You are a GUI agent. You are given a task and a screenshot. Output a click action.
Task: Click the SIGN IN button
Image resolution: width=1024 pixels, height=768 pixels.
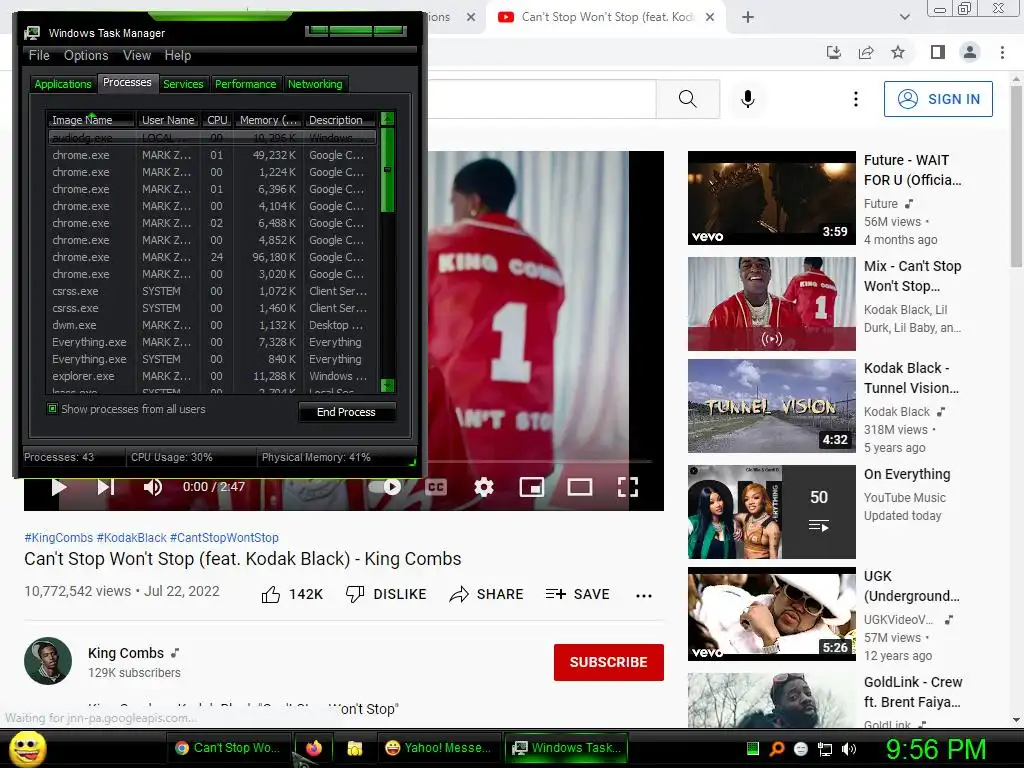pyautogui.click(x=938, y=99)
